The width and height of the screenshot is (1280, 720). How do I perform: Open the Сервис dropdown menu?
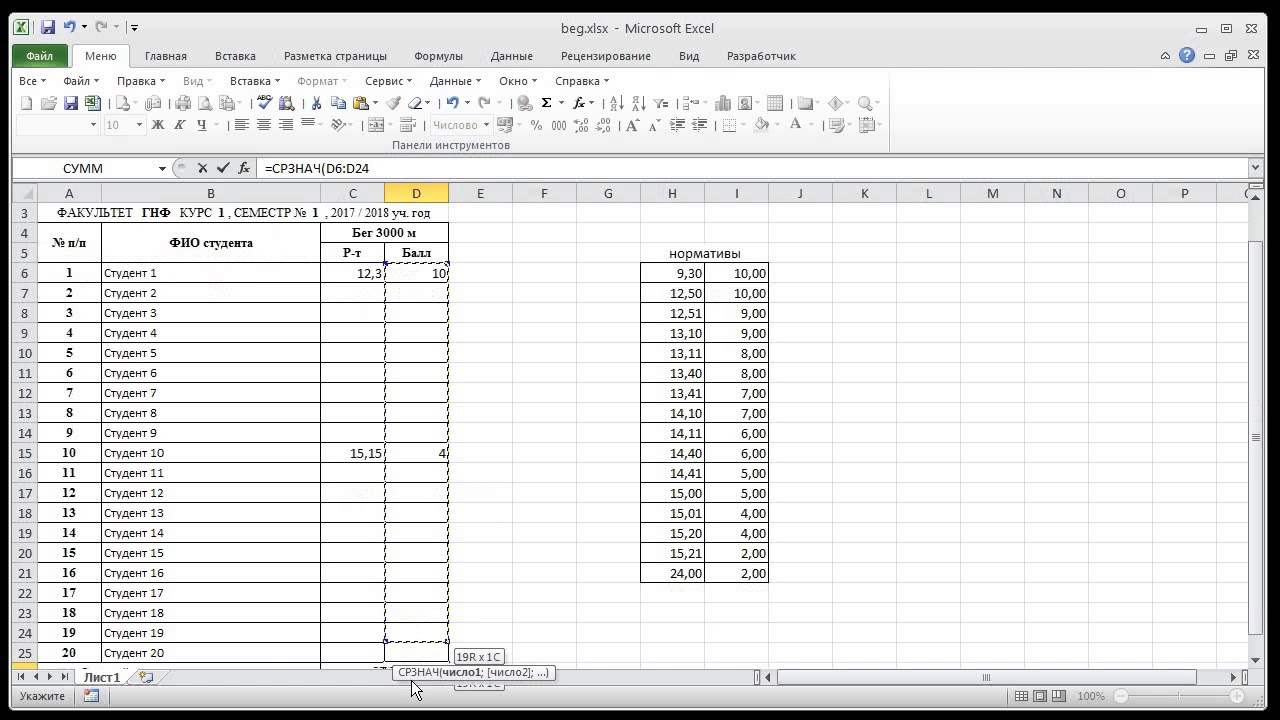(x=388, y=81)
